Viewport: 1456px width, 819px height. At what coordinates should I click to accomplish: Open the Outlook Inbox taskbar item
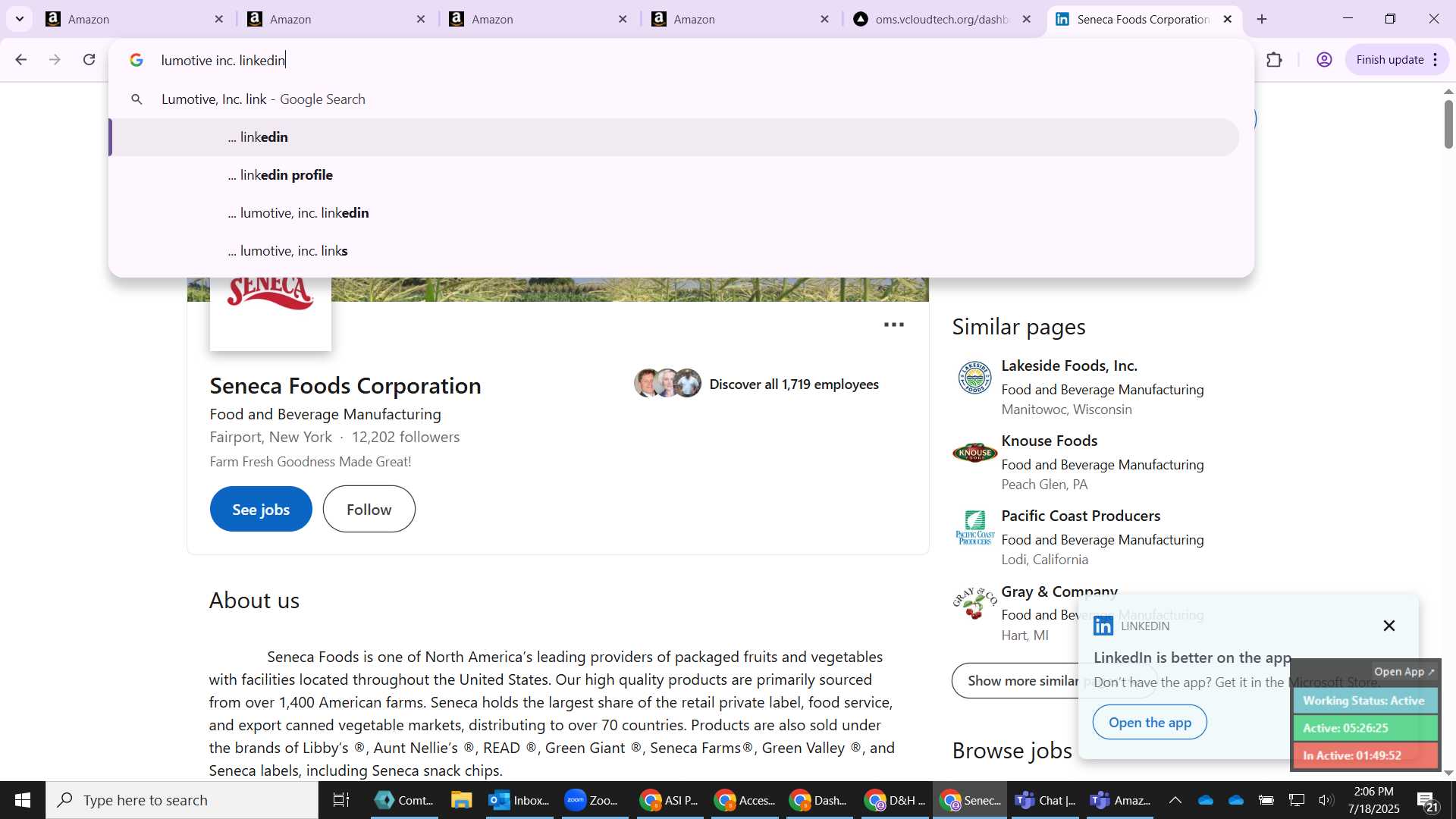click(520, 800)
